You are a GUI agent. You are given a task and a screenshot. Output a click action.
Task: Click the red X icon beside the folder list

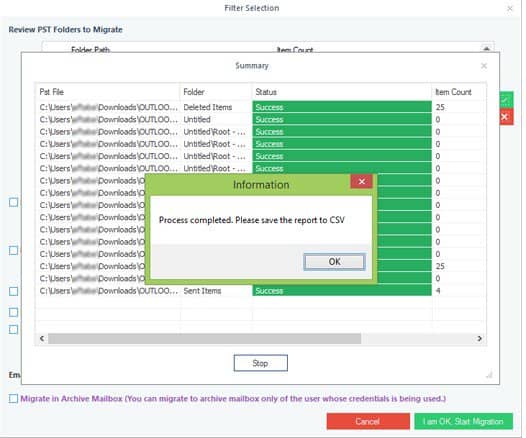[x=506, y=117]
